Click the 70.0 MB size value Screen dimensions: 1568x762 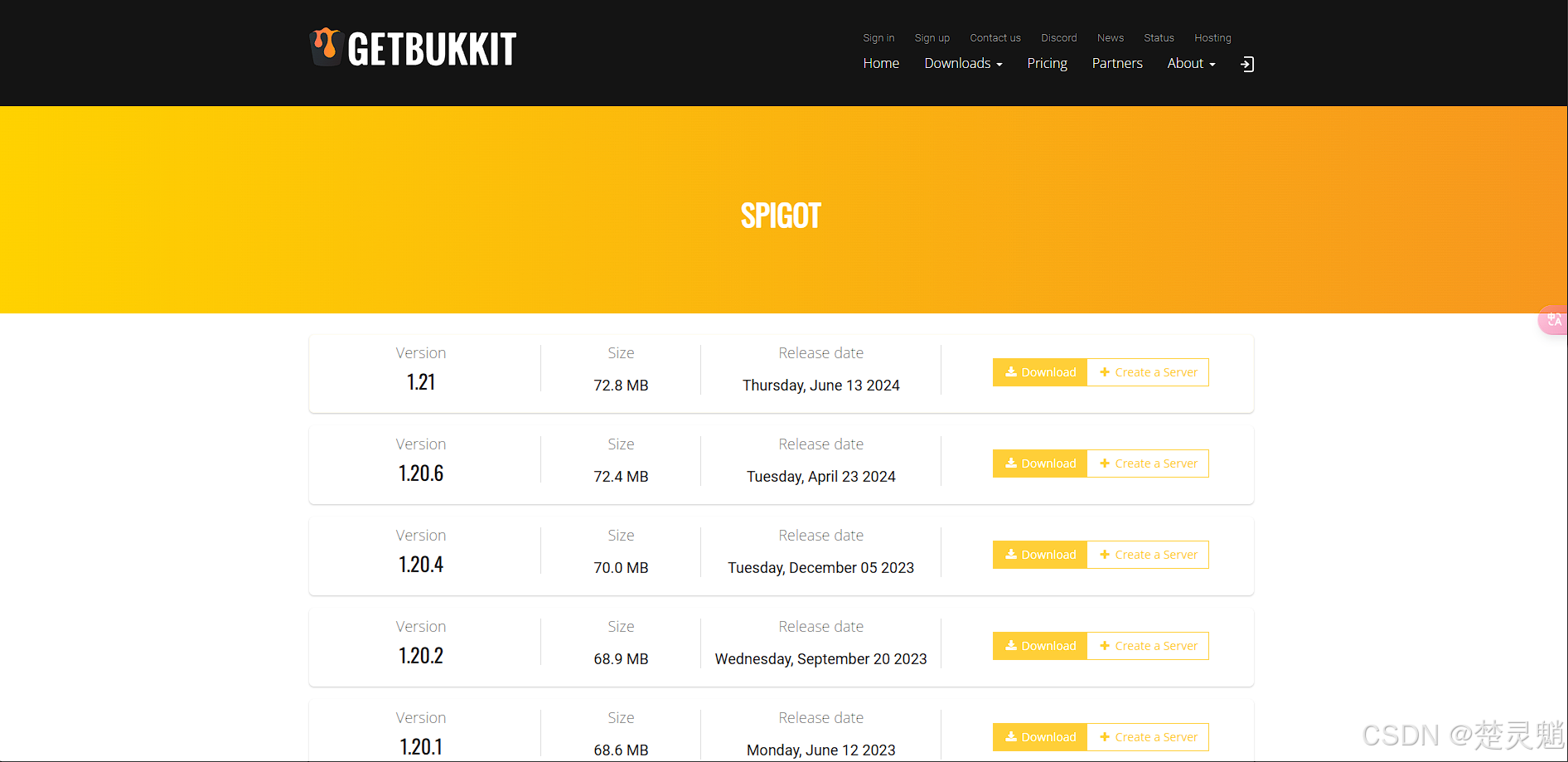coord(621,568)
